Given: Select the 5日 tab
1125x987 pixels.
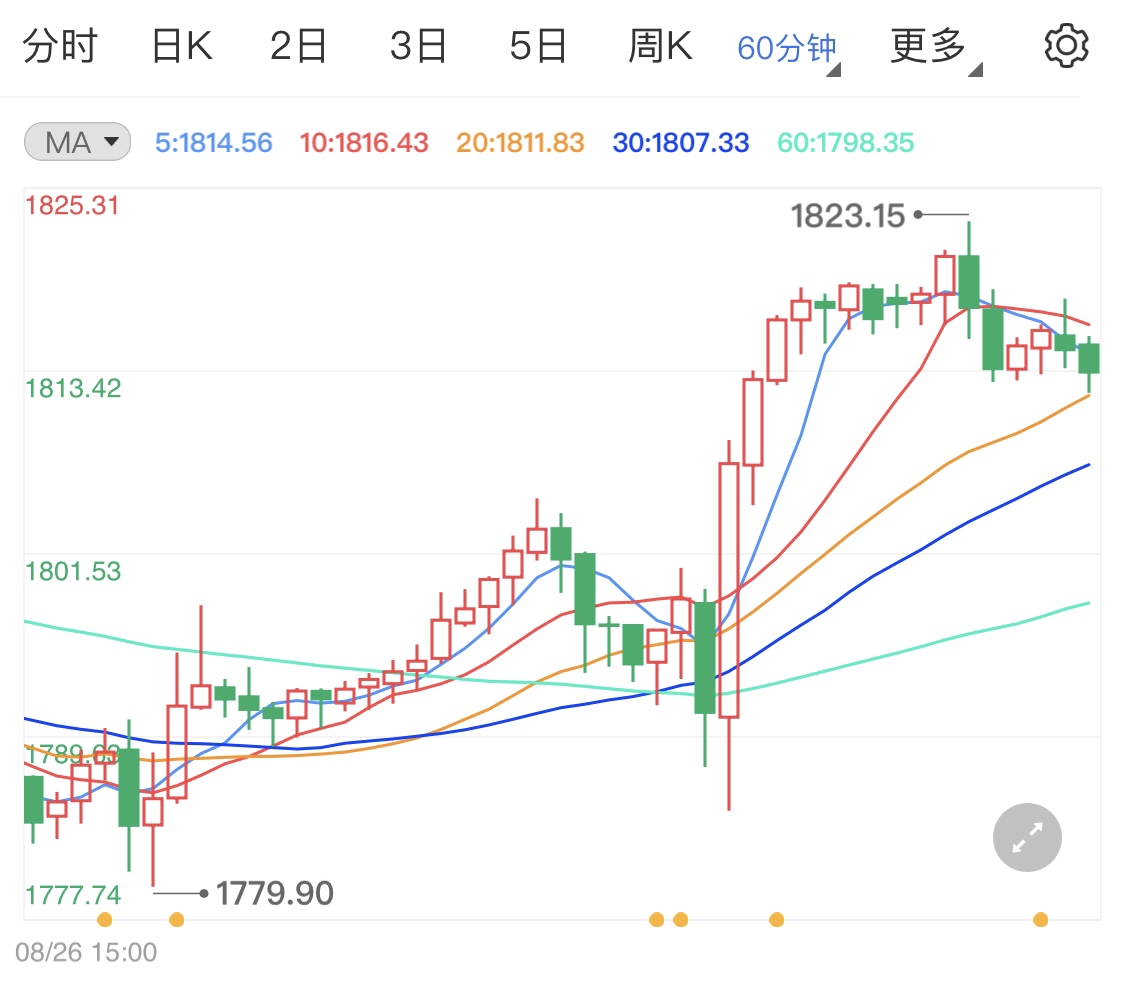Looking at the screenshot, I should [538, 47].
